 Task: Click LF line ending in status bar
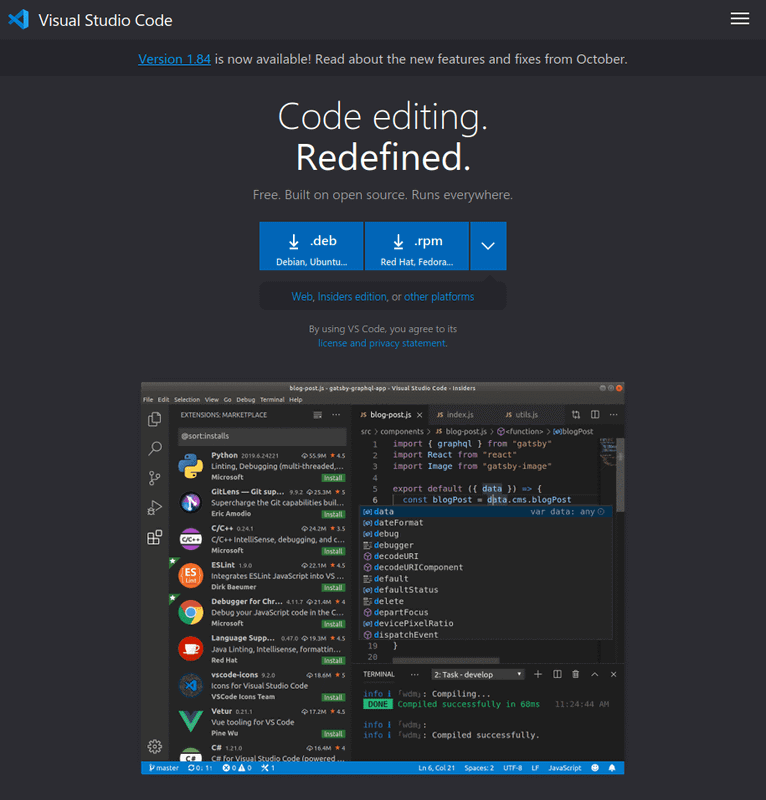(535, 768)
